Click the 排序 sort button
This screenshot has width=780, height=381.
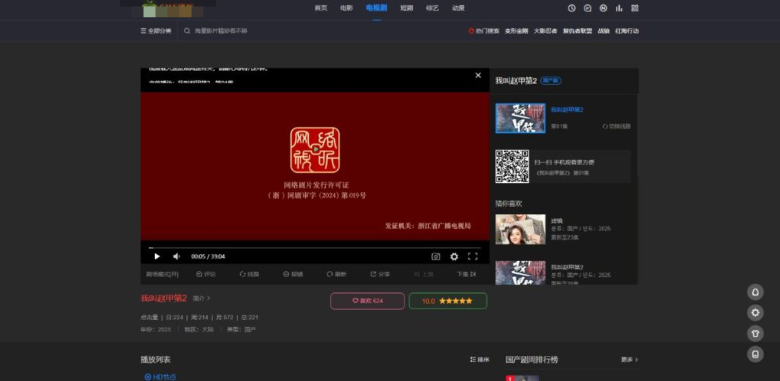pyautogui.click(x=480, y=360)
